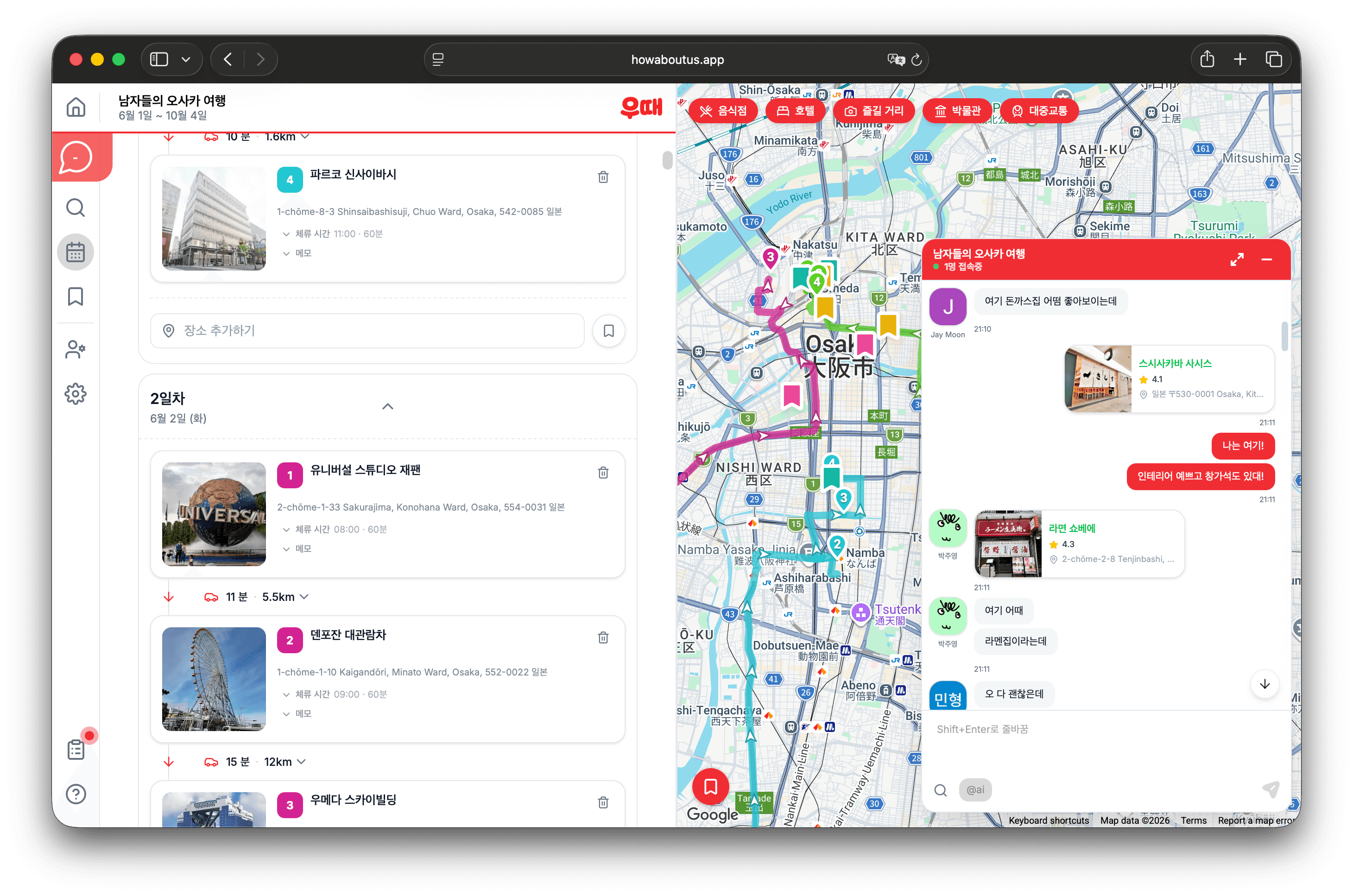Filter map by 호텔
Viewport: 1353px width, 896px height.
click(x=795, y=111)
